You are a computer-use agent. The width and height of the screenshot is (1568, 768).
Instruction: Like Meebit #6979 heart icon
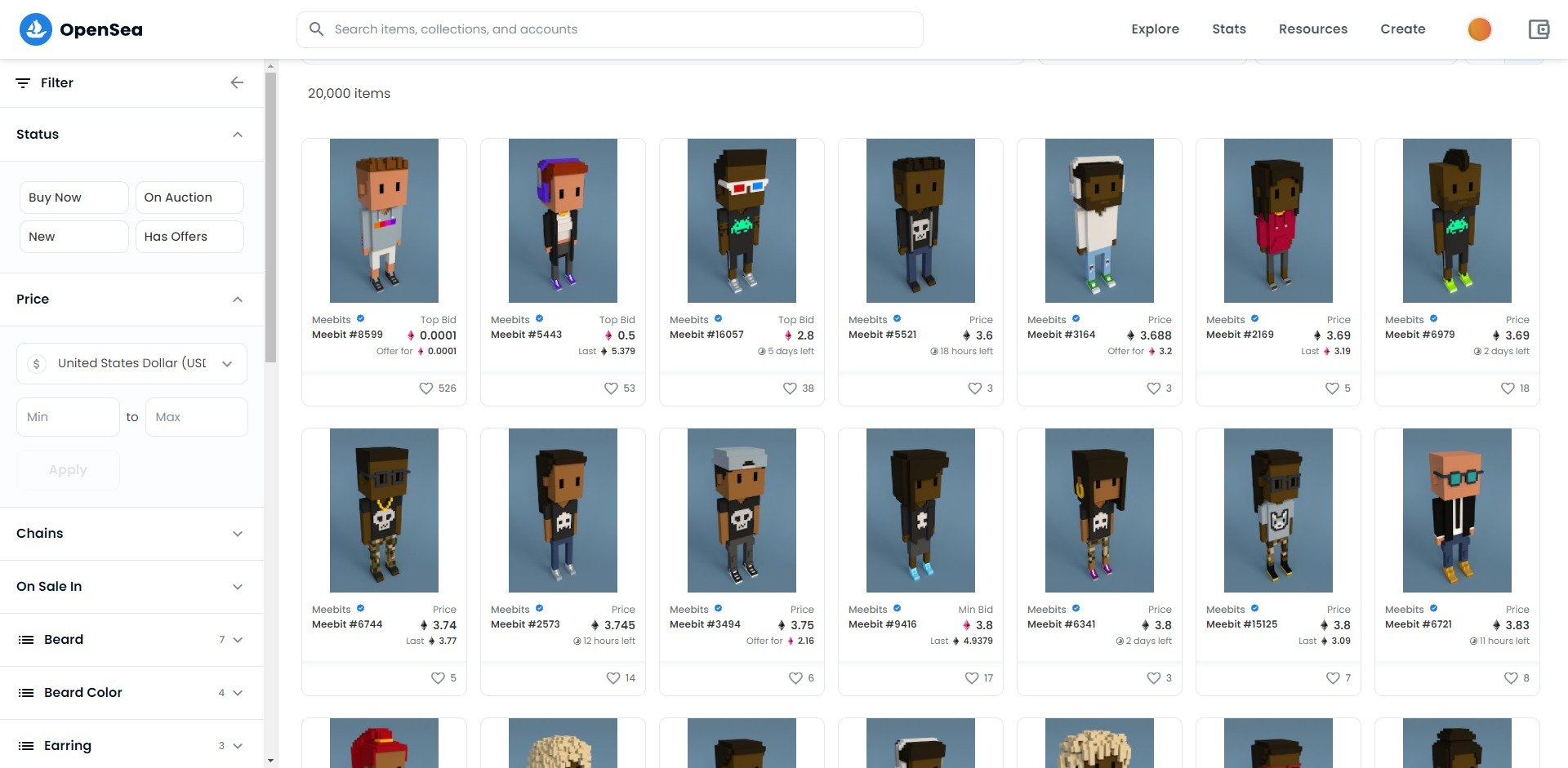point(1508,388)
